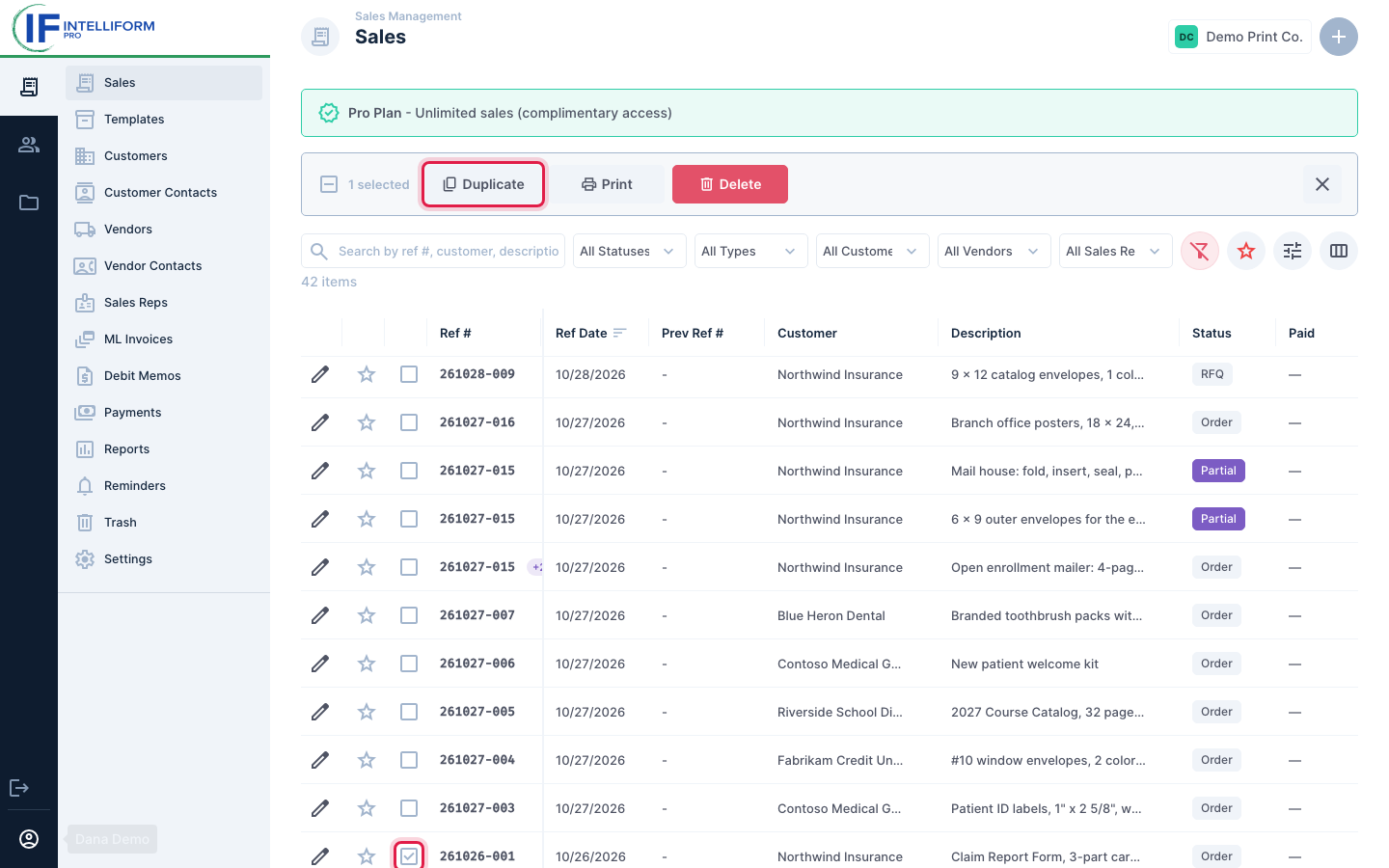This screenshot has height=868, width=1389.
Task: Edit sale 261028-009 with pencil icon
Action: point(320,374)
